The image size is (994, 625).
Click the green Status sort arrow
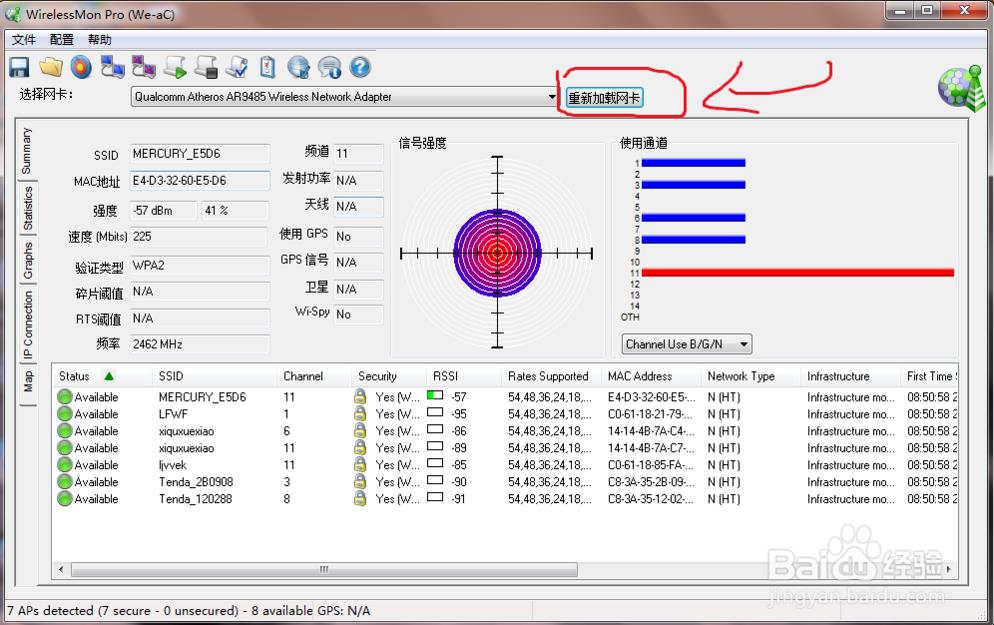click(x=109, y=376)
